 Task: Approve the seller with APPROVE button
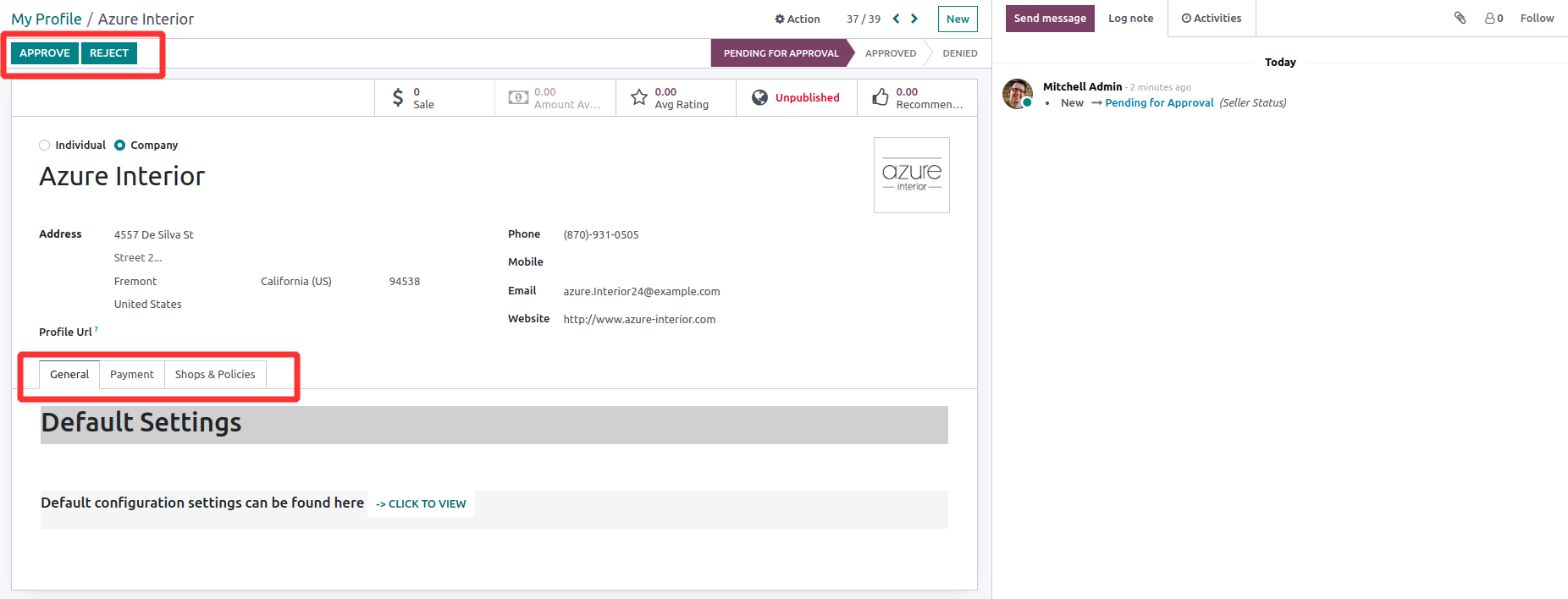(x=45, y=53)
